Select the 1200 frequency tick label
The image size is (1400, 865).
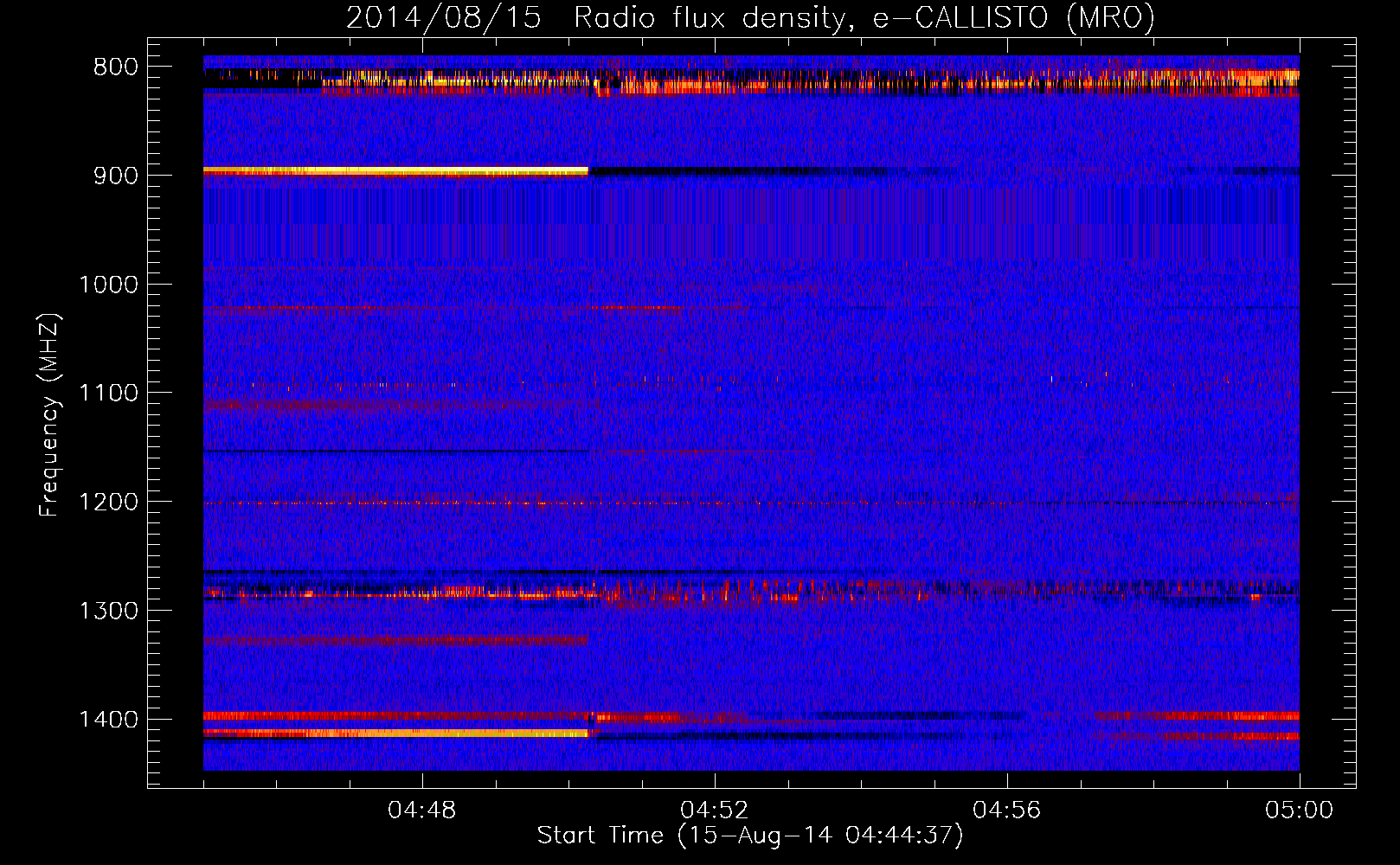[x=108, y=502]
